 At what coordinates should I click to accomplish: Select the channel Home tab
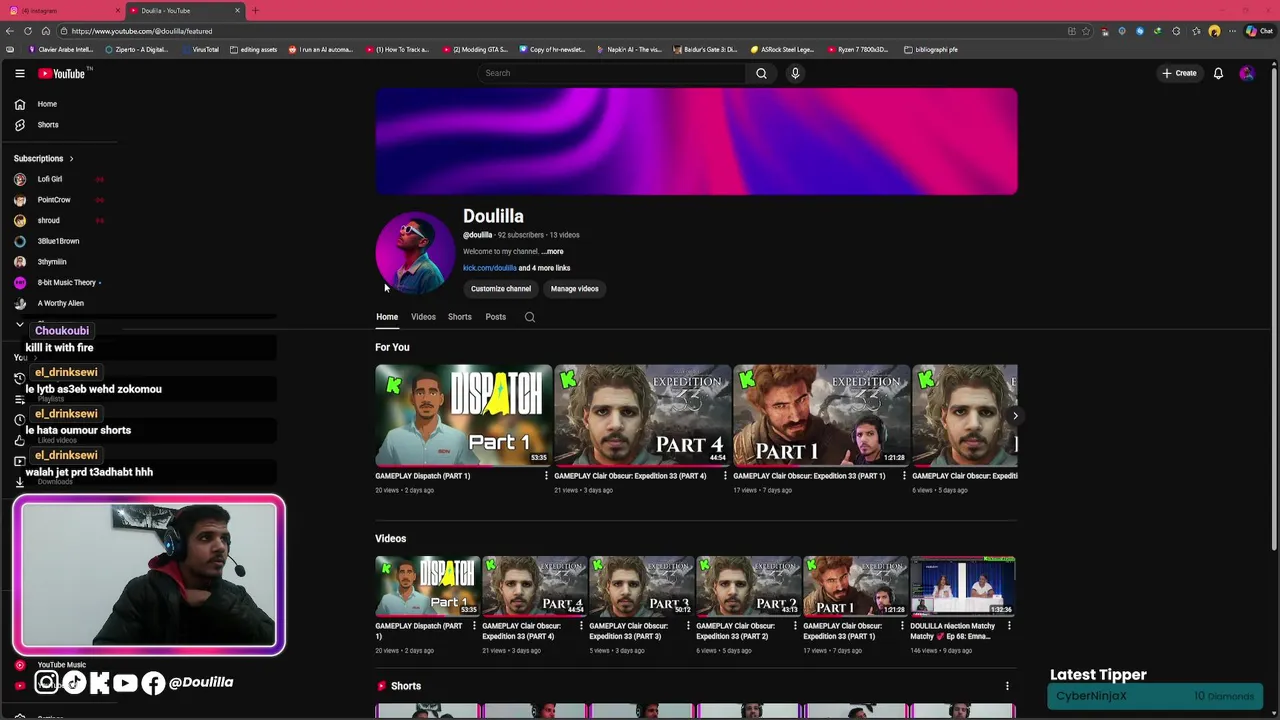click(x=387, y=317)
